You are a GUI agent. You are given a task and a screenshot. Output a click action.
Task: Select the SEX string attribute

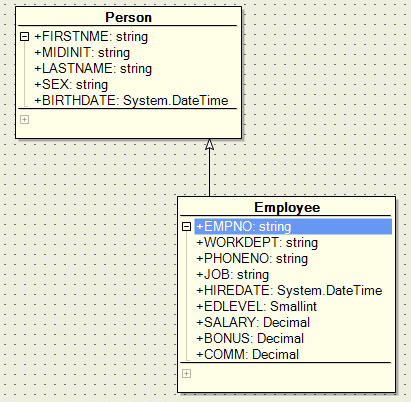[x=71, y=84]
